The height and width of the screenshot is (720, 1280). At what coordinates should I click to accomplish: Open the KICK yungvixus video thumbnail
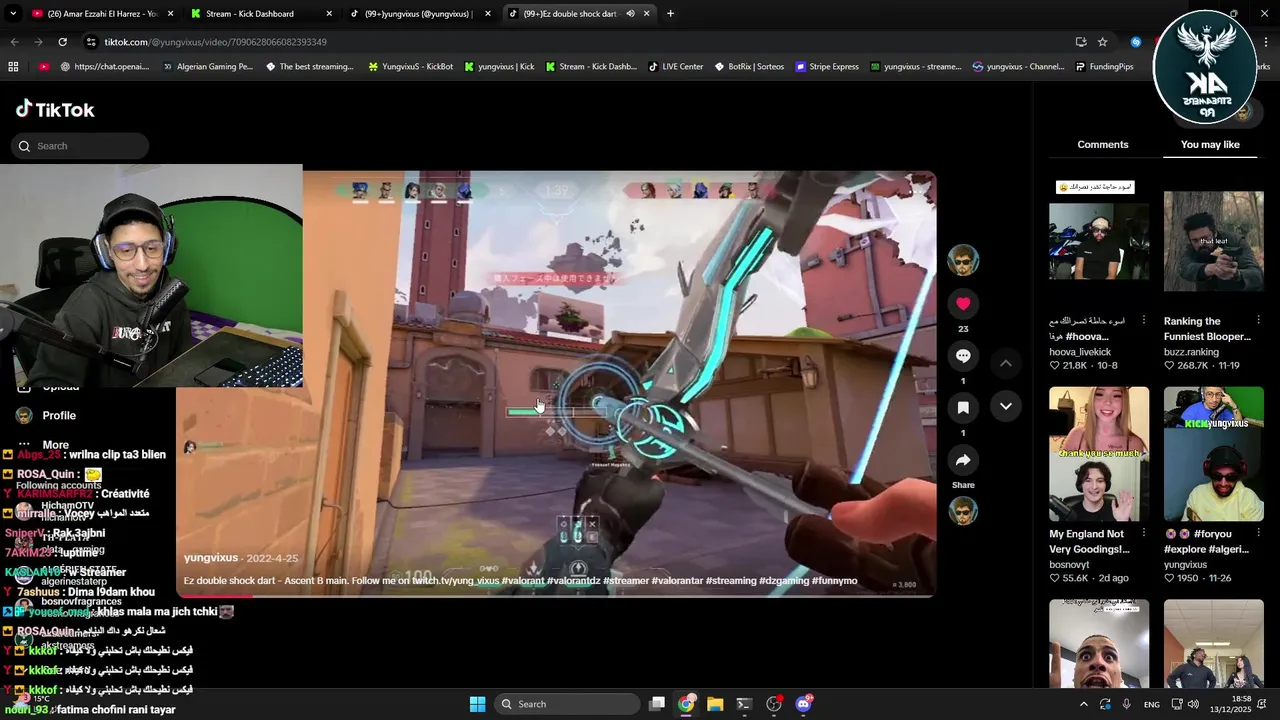(1214, 454)
